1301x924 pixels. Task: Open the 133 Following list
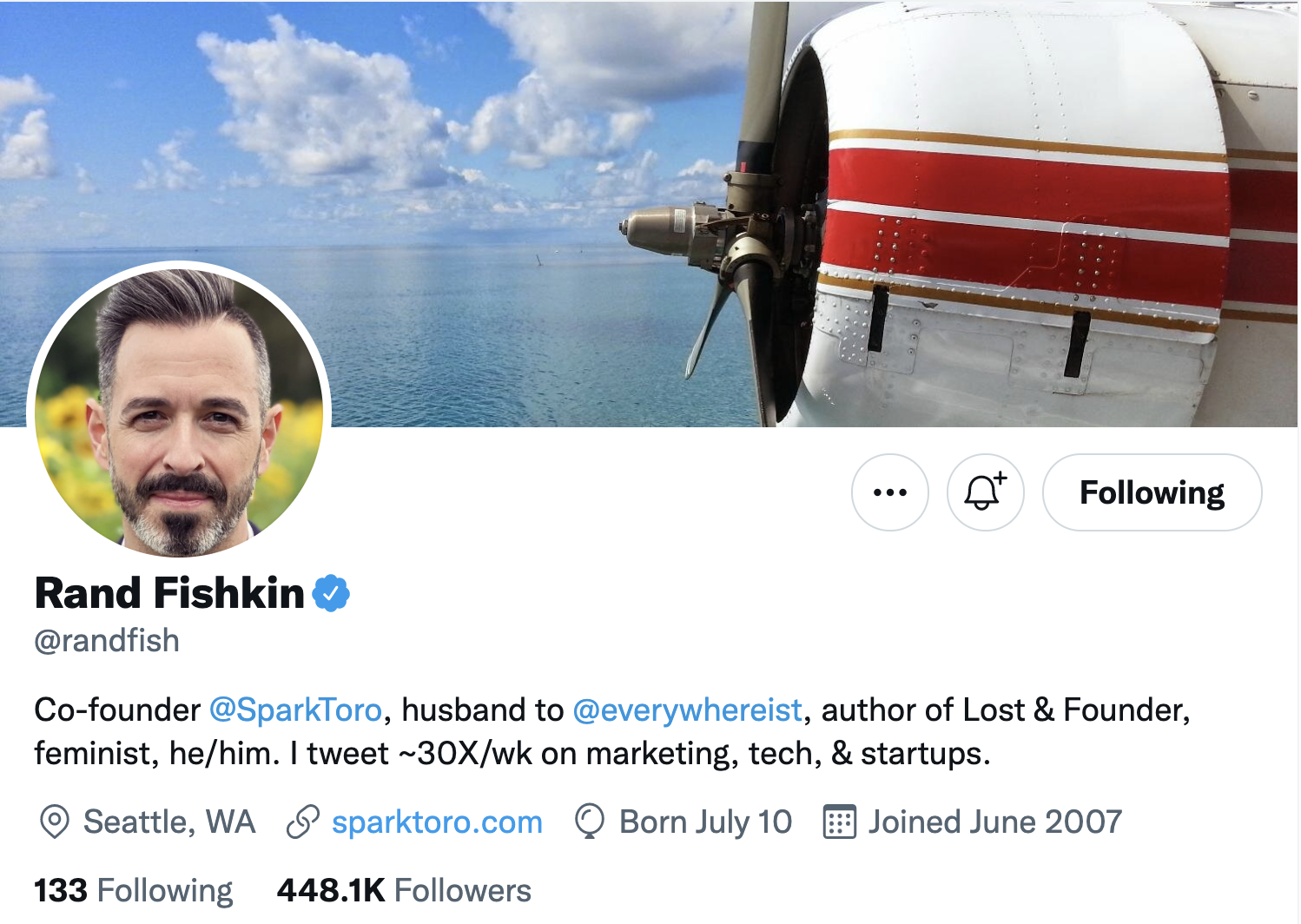coord(134,891)
